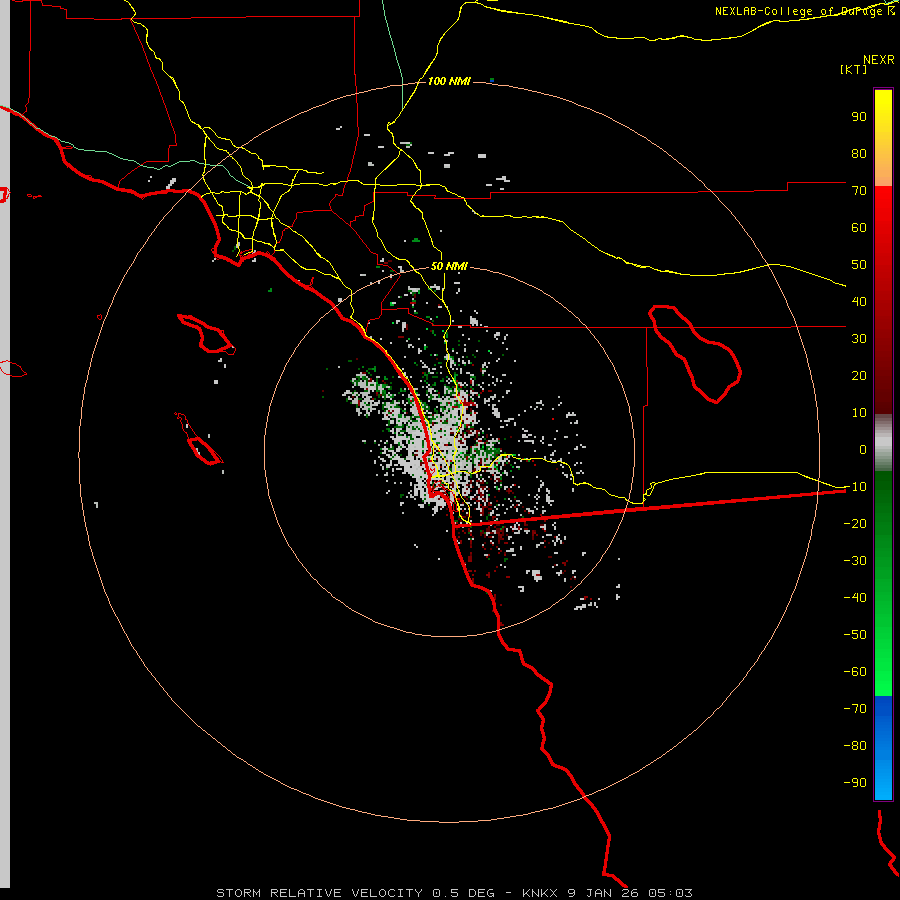Select the -30 knot scale label
Screen dimensions: 900x900
tap(855, 561)
